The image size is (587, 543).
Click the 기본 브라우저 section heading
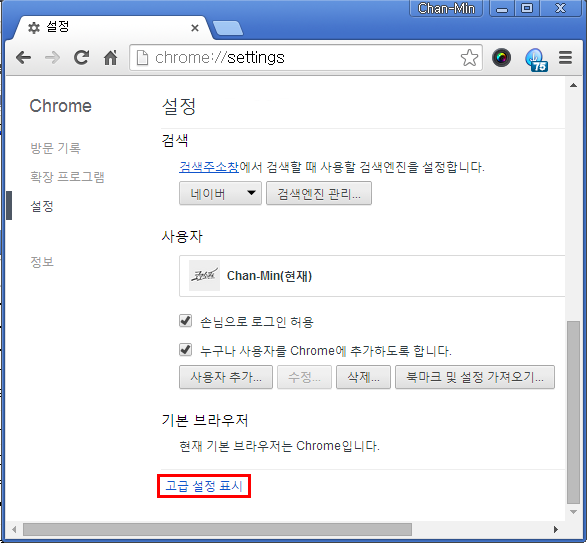[205, 420]
